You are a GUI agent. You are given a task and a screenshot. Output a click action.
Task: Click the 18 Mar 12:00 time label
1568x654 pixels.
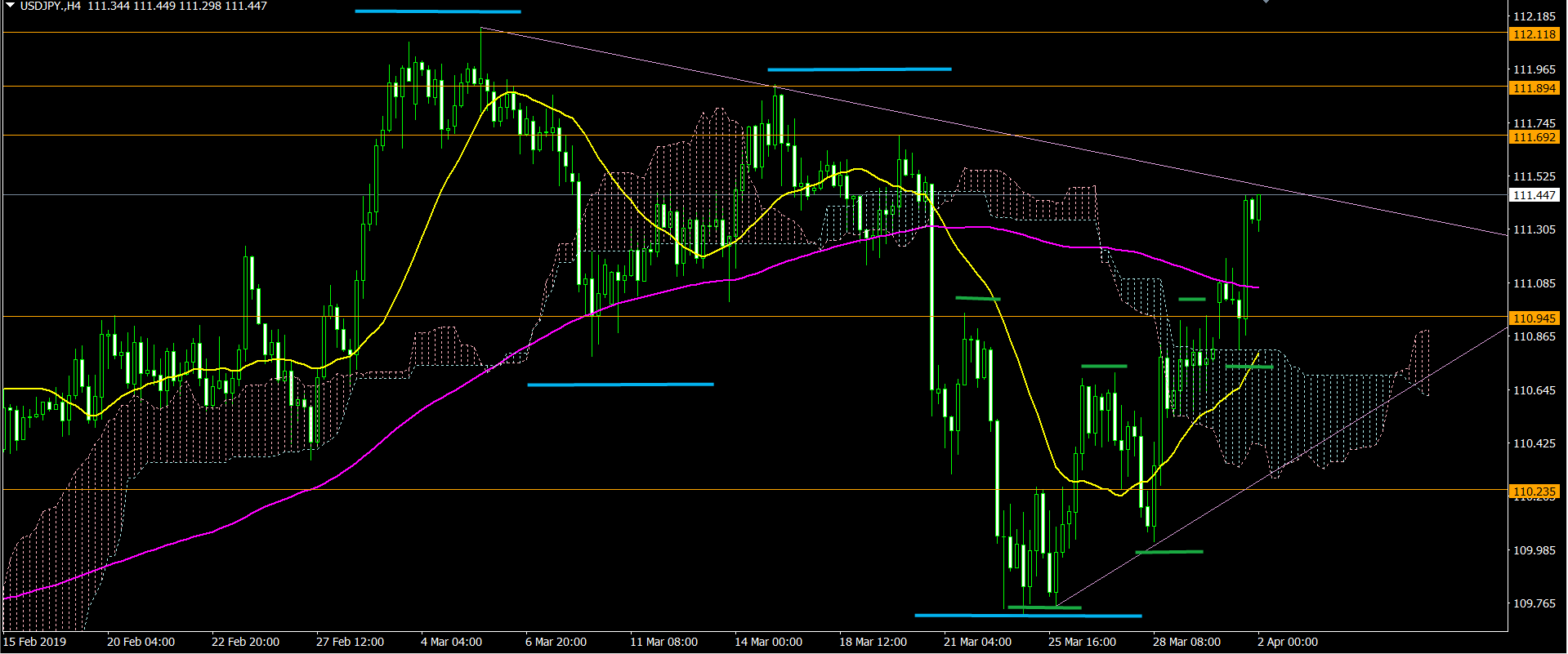click(x=873, y=642)
